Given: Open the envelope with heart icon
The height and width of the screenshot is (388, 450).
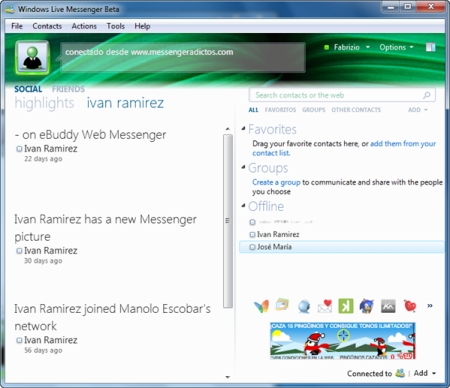Looking at the screenshot, I should coord(325,306).
